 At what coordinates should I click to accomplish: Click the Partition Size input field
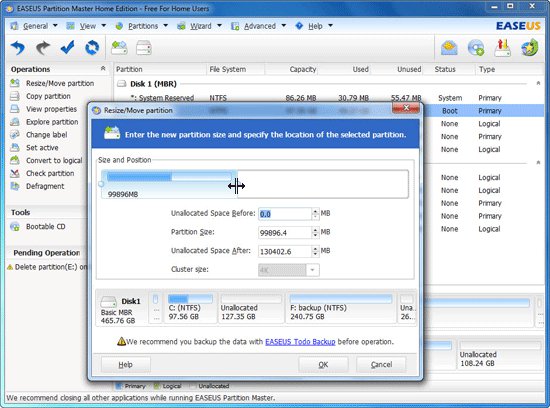(284, 233)
